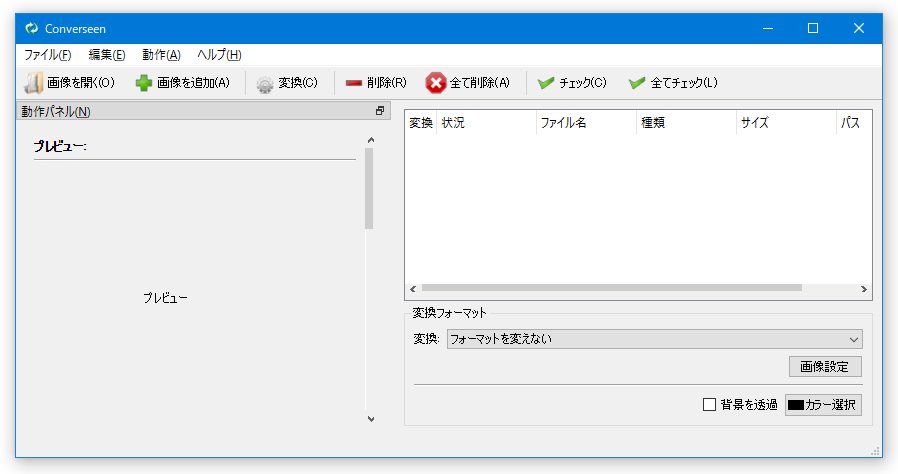
Task: Click the 動作パネル(N) panel title
Action: click(56, 112)
